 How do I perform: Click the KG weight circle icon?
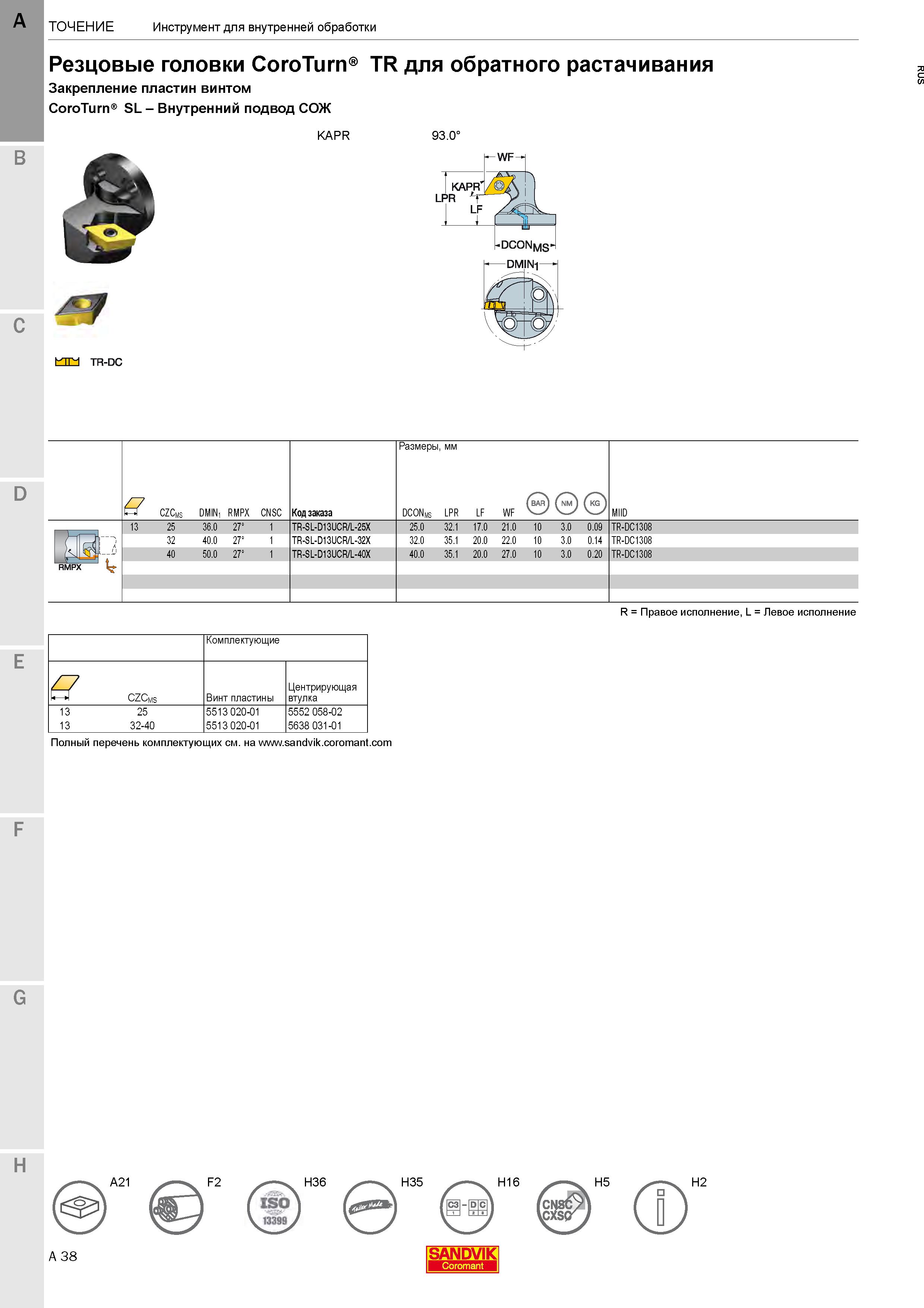coord(595,503)
